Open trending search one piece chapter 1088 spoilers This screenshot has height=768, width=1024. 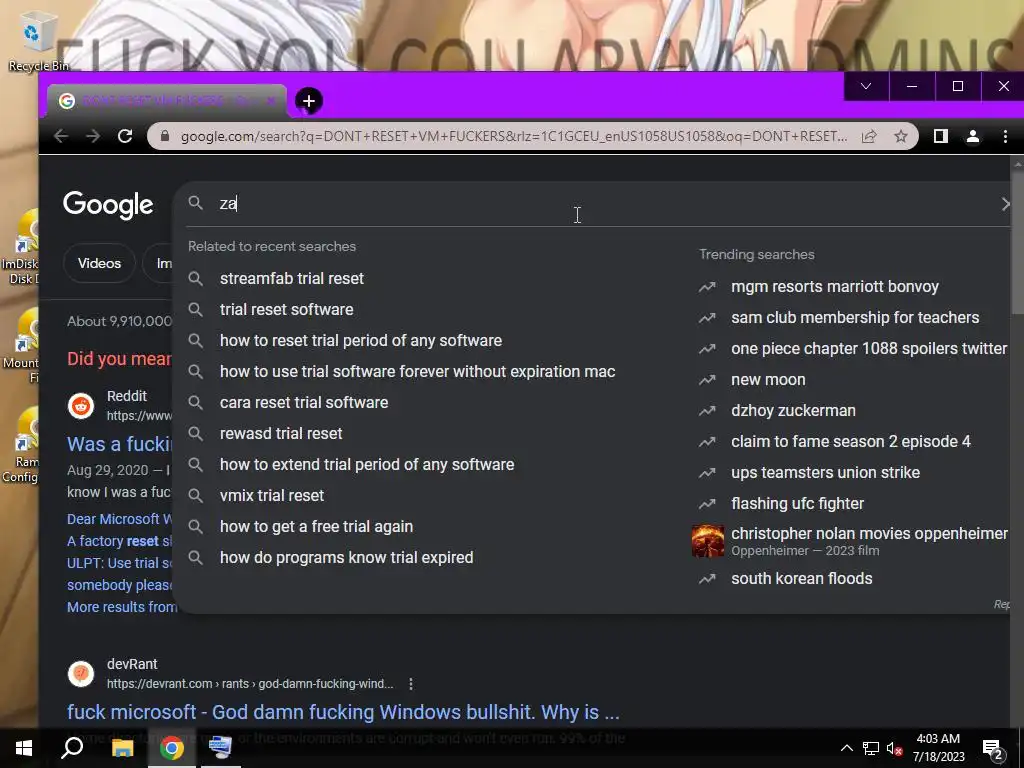[x=869, y=349]
